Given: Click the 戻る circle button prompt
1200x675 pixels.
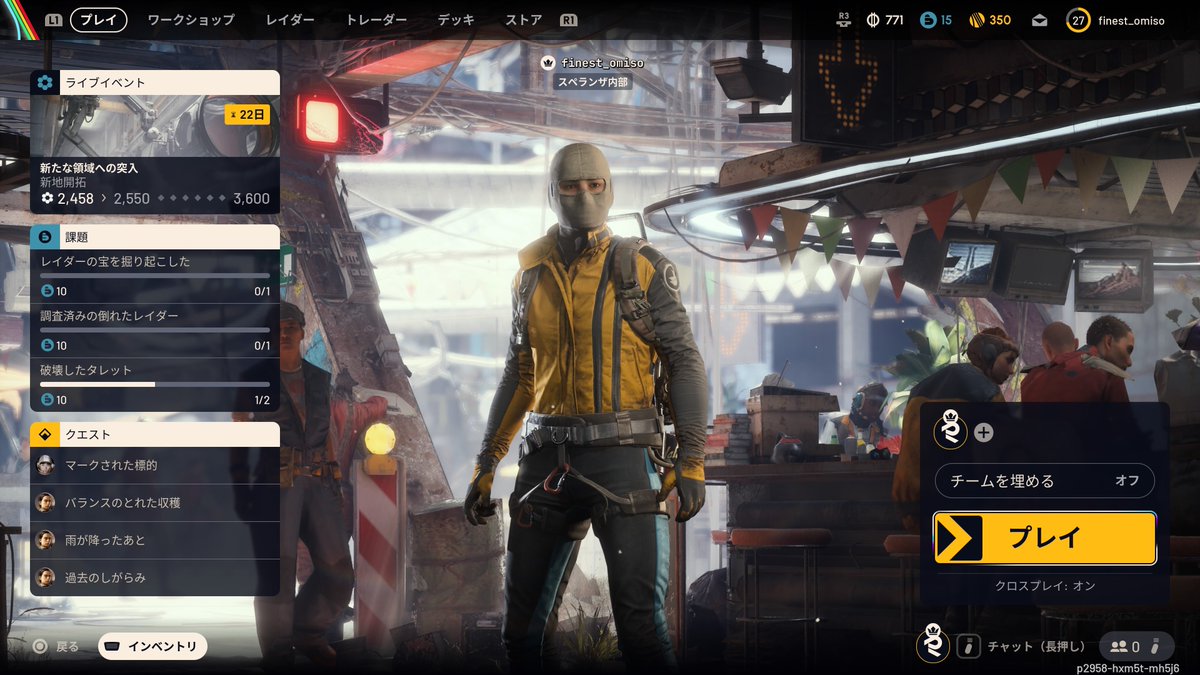Looking at the screenshot, I should [x=40, y=646].
